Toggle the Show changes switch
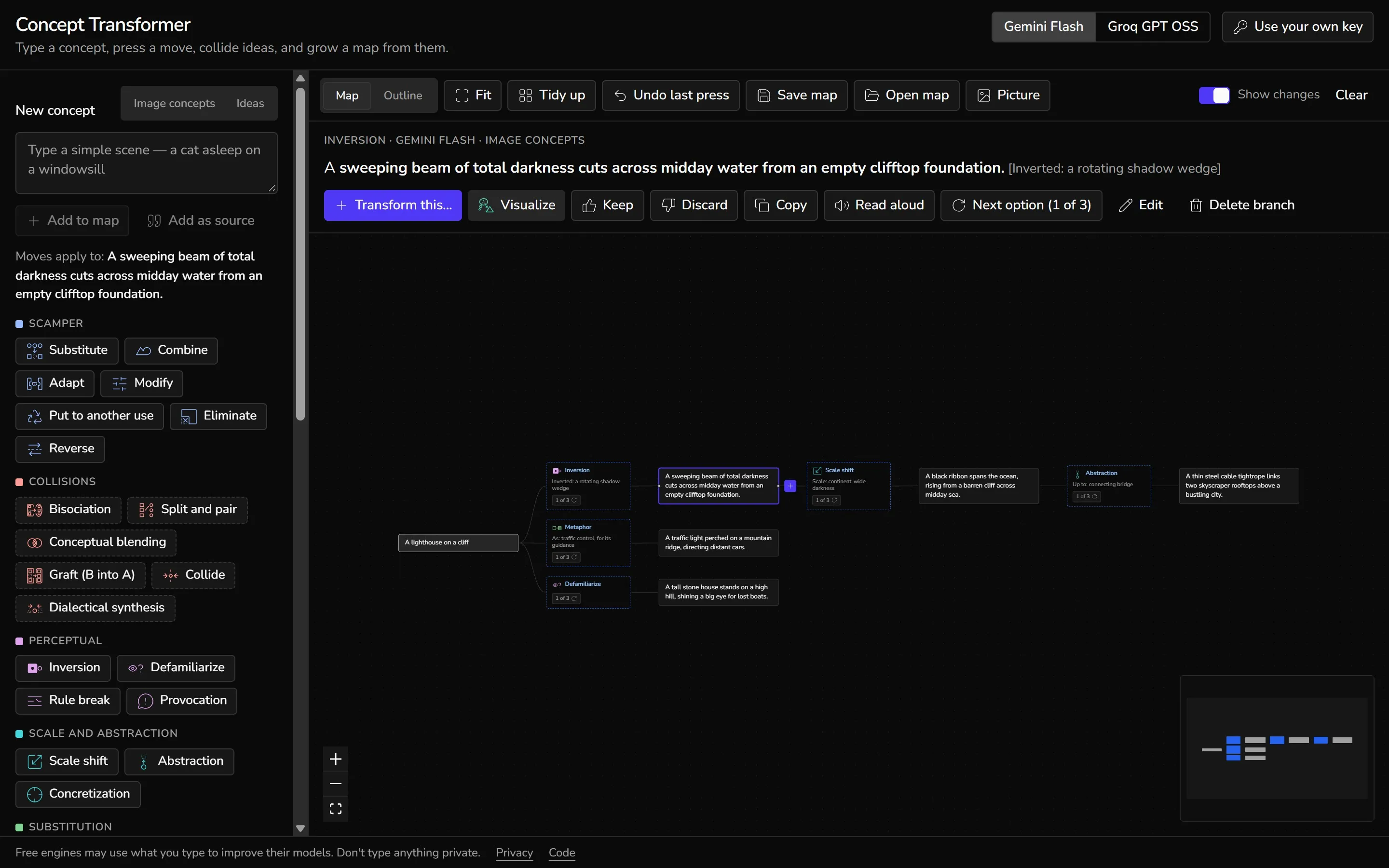The width and height of the screenshot is (1389, 868). (1213, 95)
